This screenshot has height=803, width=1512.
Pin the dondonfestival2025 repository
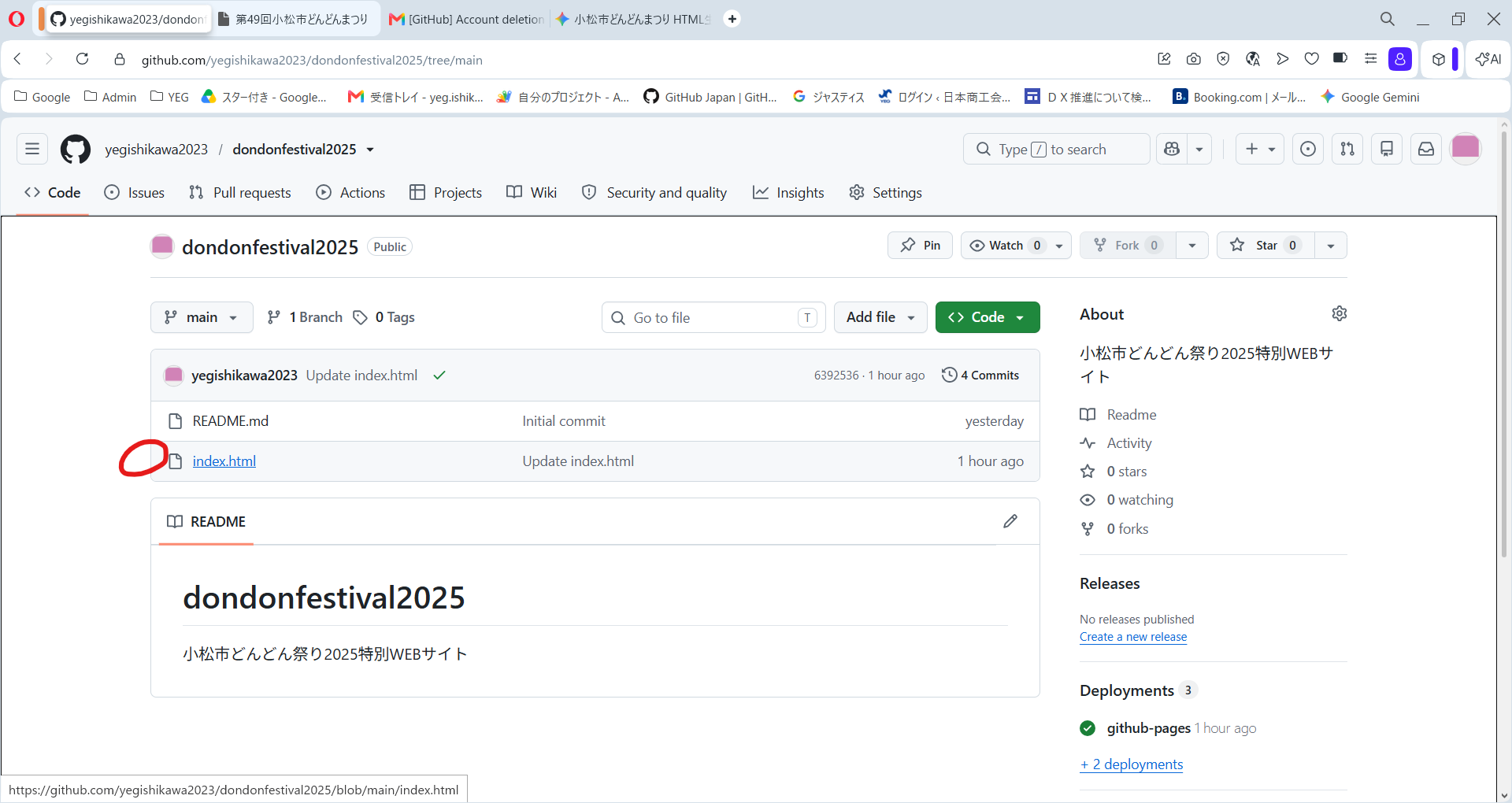click(920, 246)
